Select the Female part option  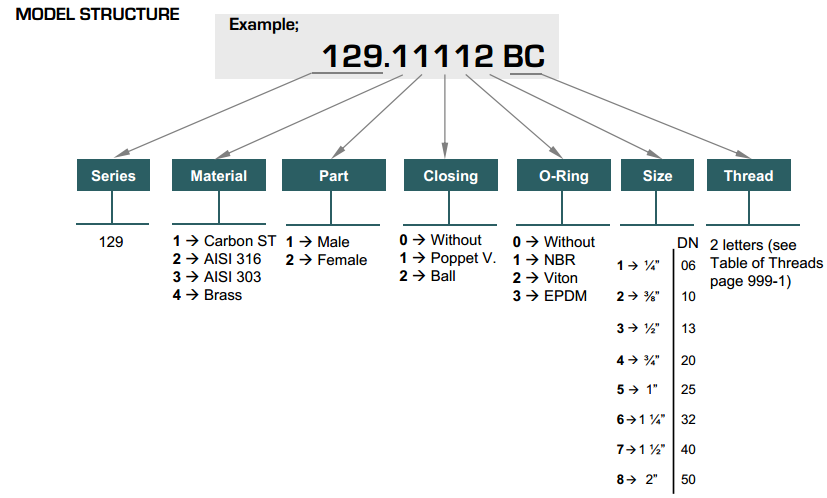pos(327,260)
